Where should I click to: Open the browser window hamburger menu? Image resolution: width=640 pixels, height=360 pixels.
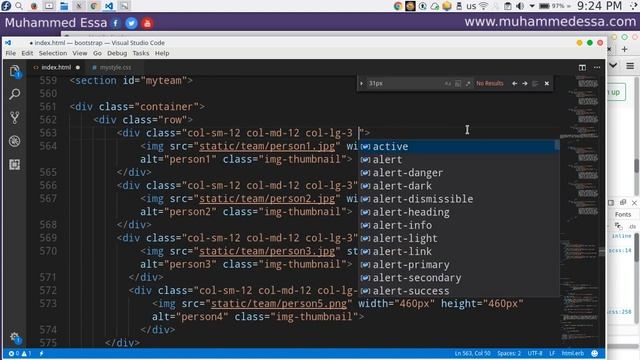(x=630, y=66)
